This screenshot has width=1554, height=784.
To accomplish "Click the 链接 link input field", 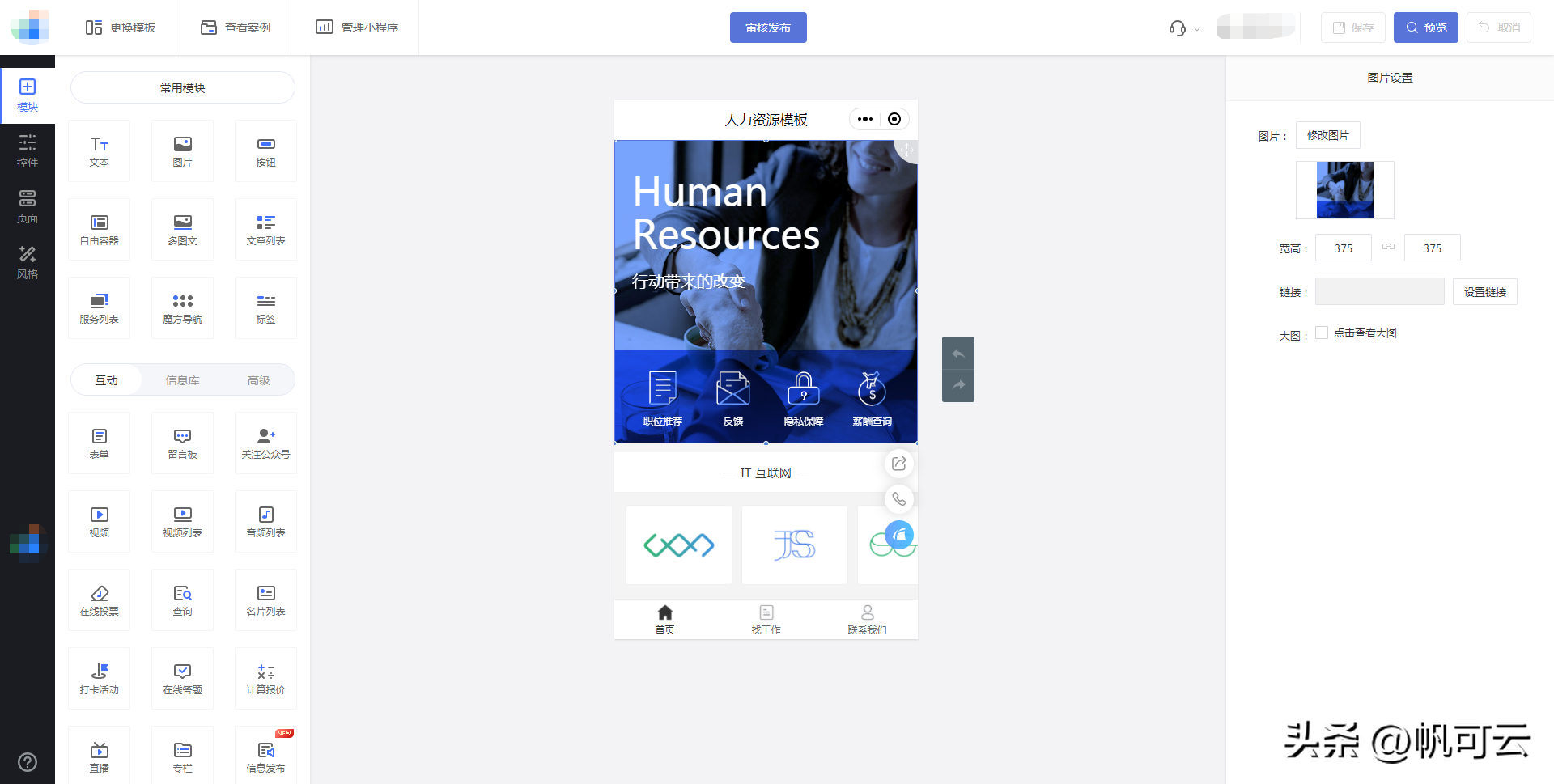I will 1380,291.
